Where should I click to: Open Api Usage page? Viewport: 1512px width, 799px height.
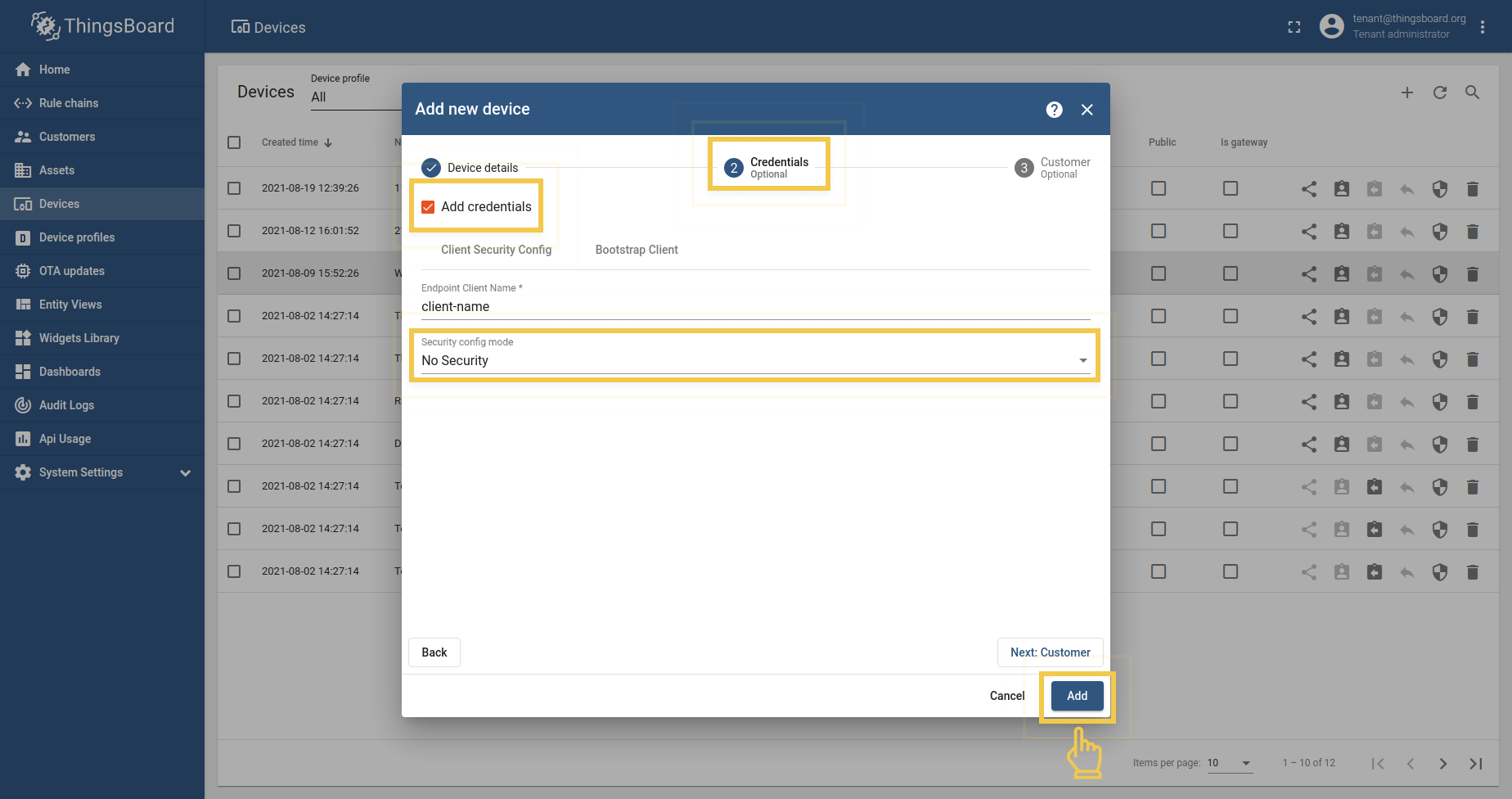(x=102, y=439)
